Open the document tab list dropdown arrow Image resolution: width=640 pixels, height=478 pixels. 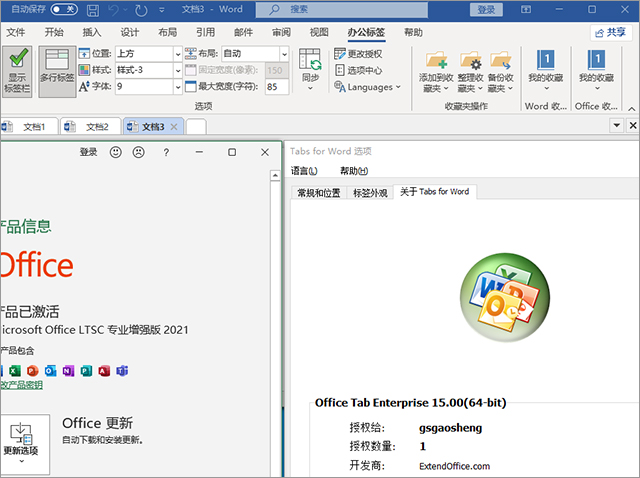point(617,125)
